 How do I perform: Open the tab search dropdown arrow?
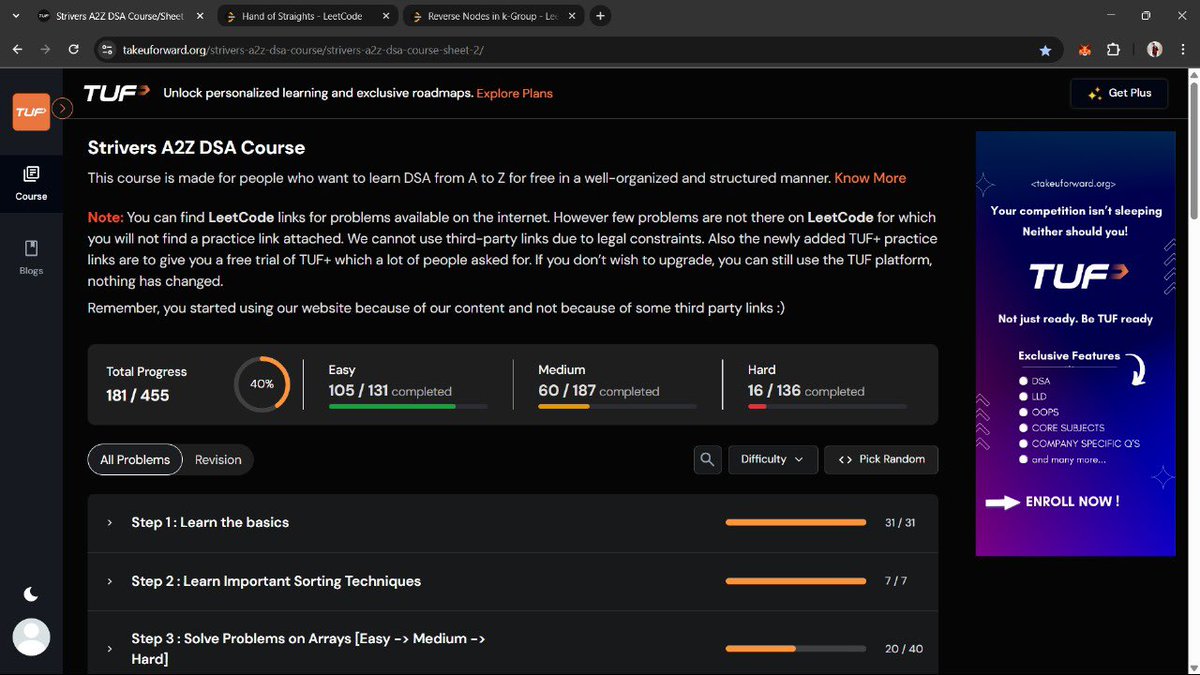click(15, 16)
